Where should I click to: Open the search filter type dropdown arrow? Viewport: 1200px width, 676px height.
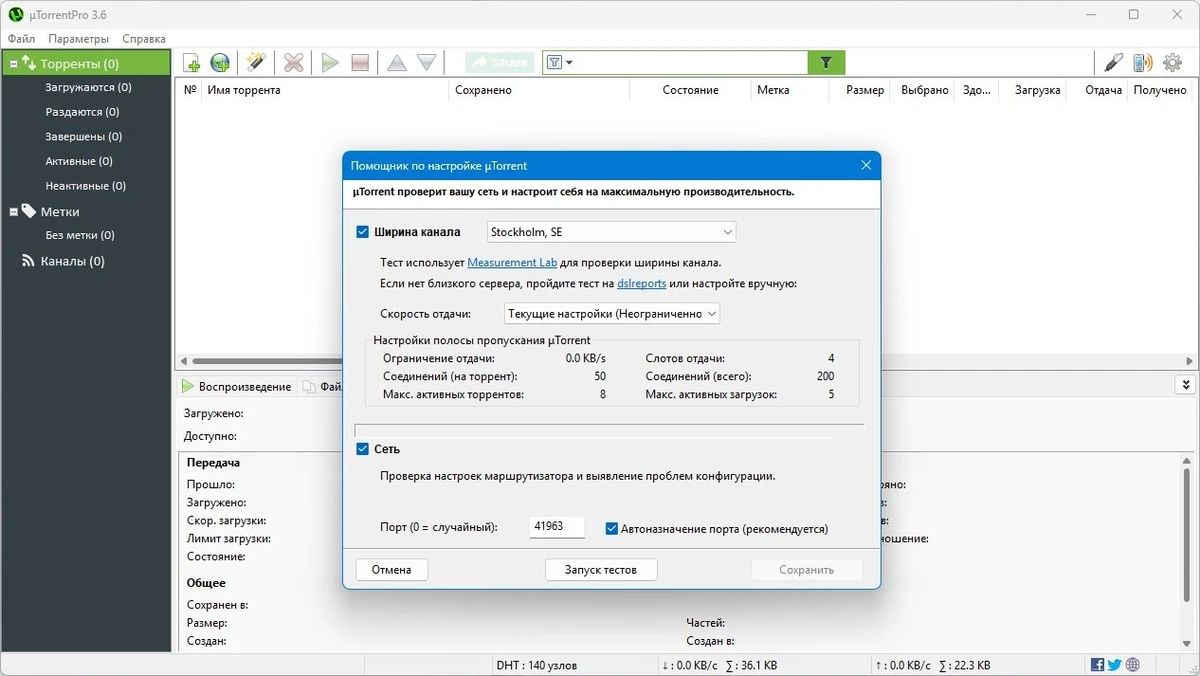coord(569,63)
